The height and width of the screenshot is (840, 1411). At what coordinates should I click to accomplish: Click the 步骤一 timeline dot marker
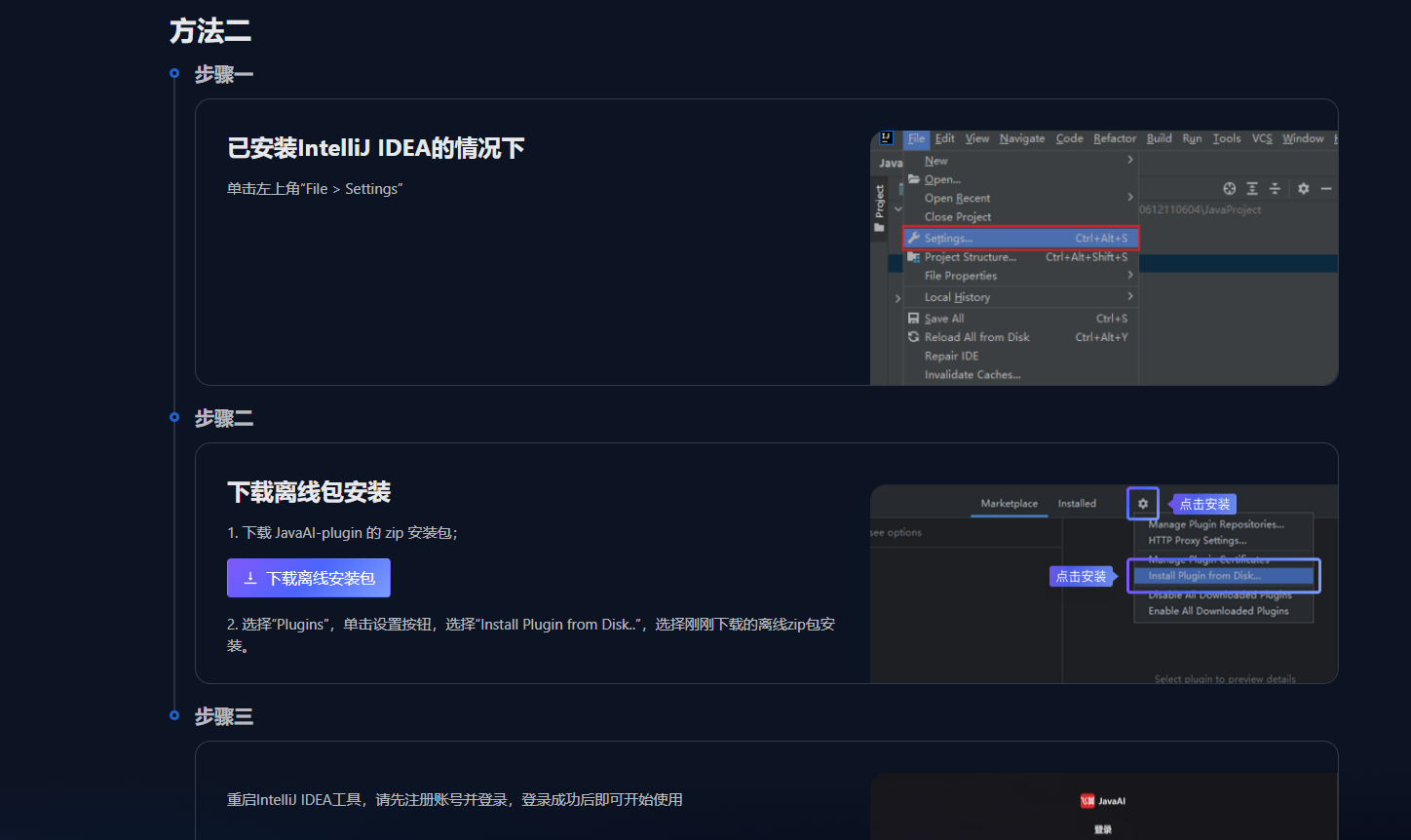[174, 73]
